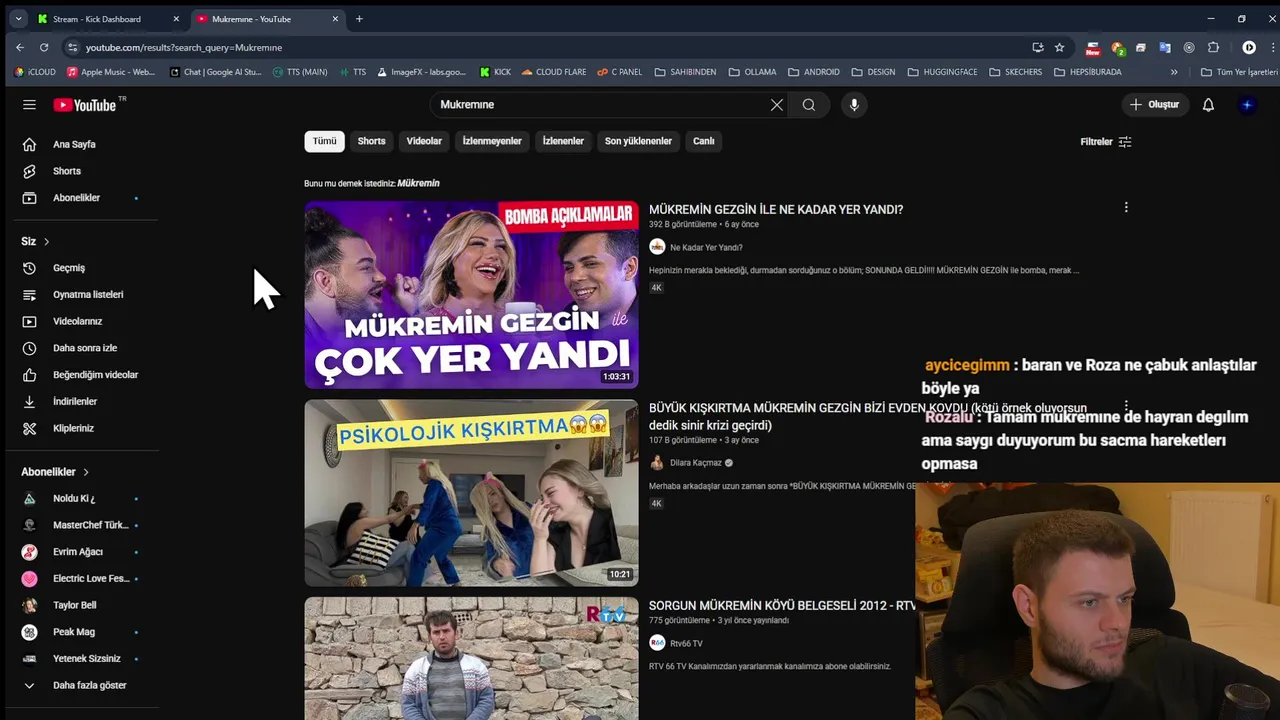
Task: Select the Canlı filter chip
Action: pyautogui.click(x=704, y=141)
